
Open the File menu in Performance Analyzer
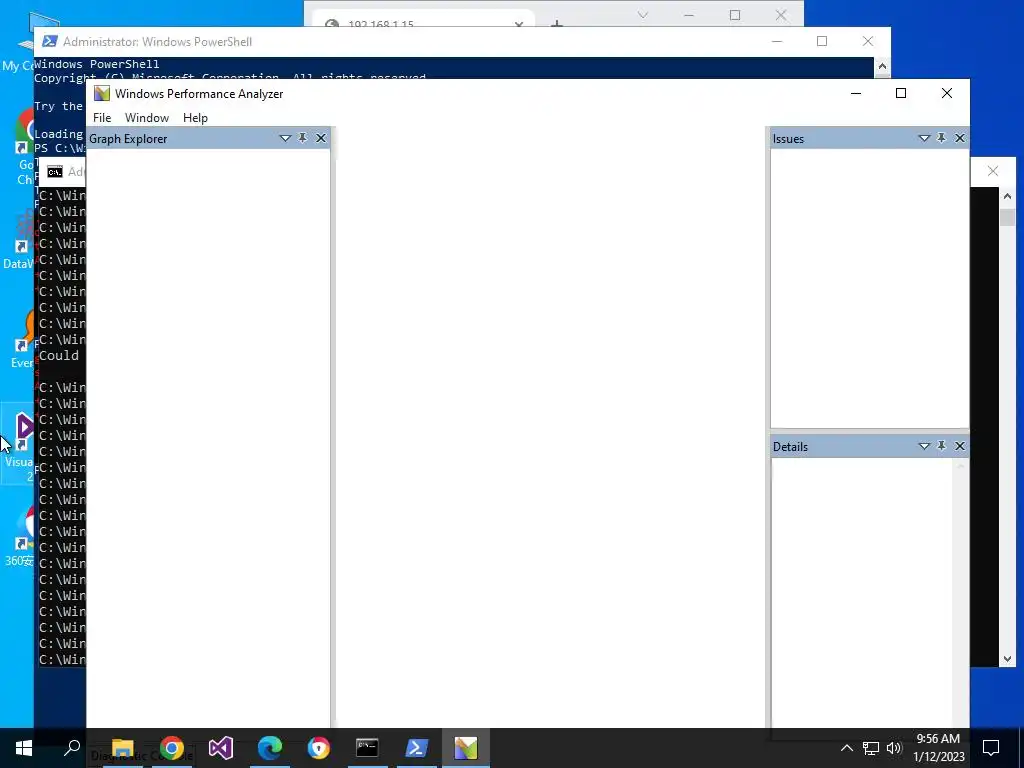[x=102, y=118]
